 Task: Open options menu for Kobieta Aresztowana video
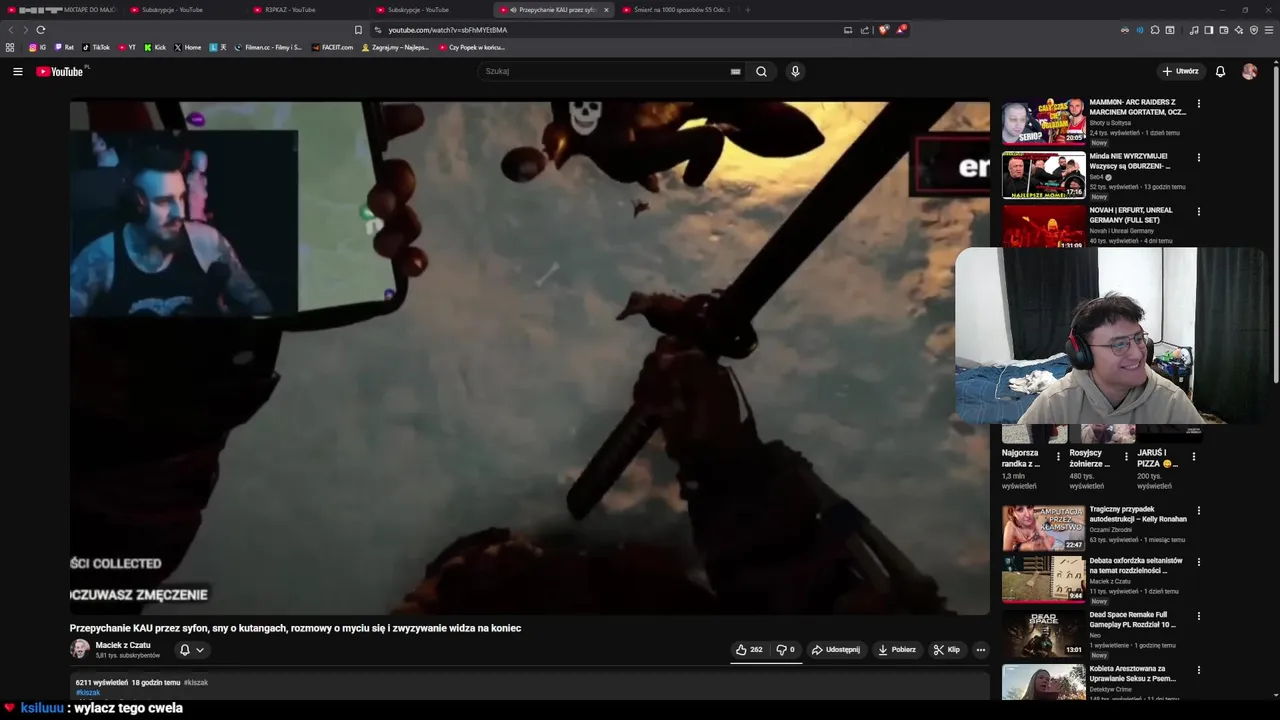pyautogui.click(x=1198, y=670)
